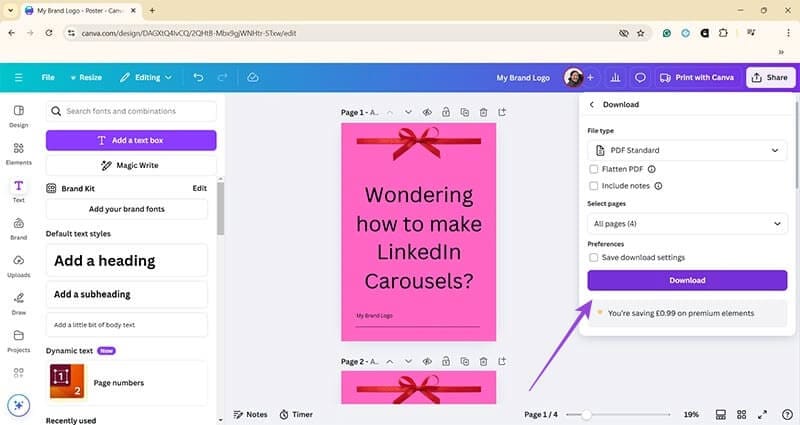The height and width of the screenshot is (425, 800).
Task: Open the Draw sidebar tool
Action: [x=18, y=304]
